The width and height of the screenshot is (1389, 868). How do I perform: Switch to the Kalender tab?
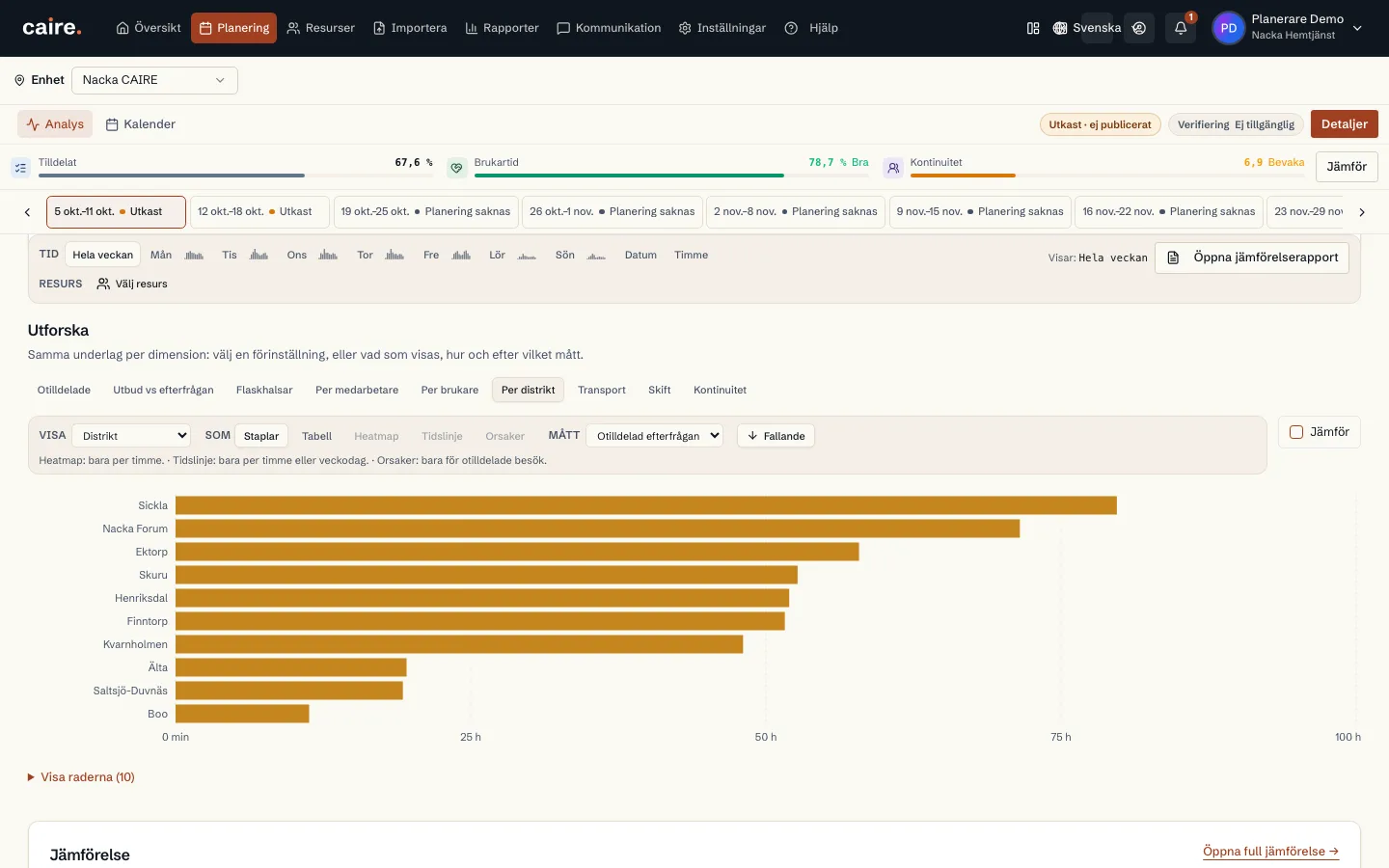tap(141, 124)
